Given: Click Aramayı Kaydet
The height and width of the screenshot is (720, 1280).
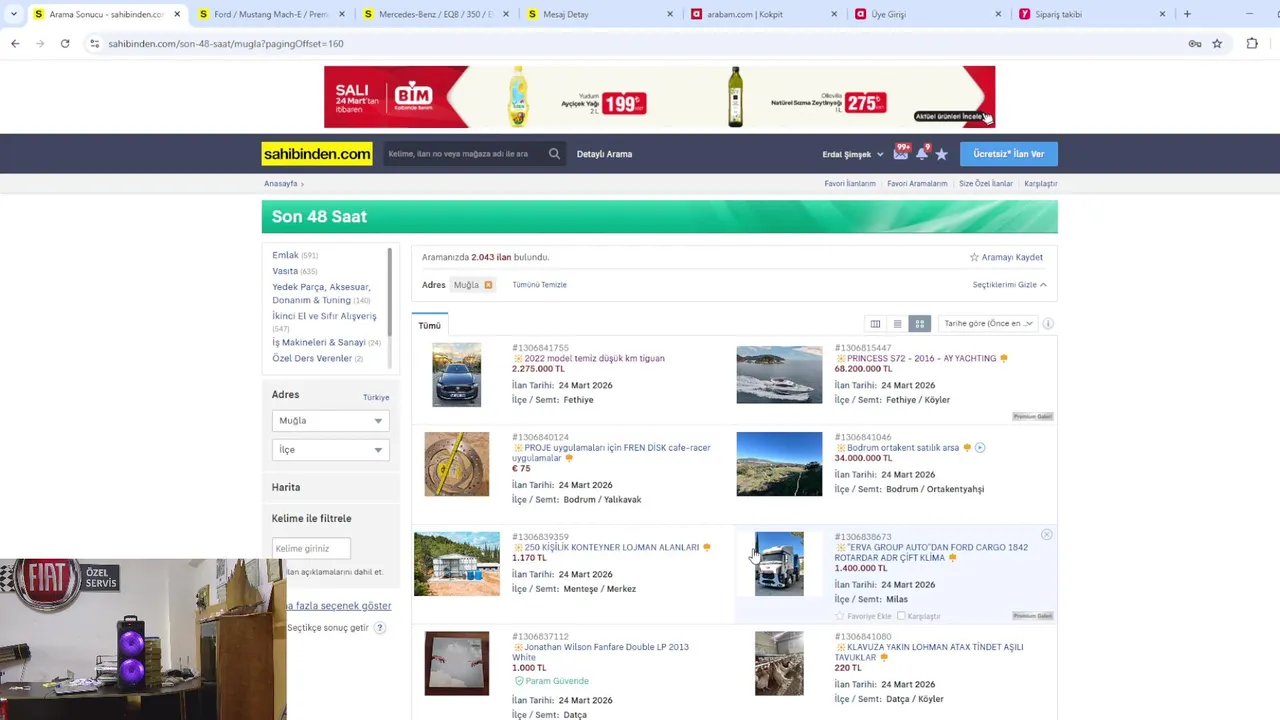Looking at the screenshot, I should 1006,257.
